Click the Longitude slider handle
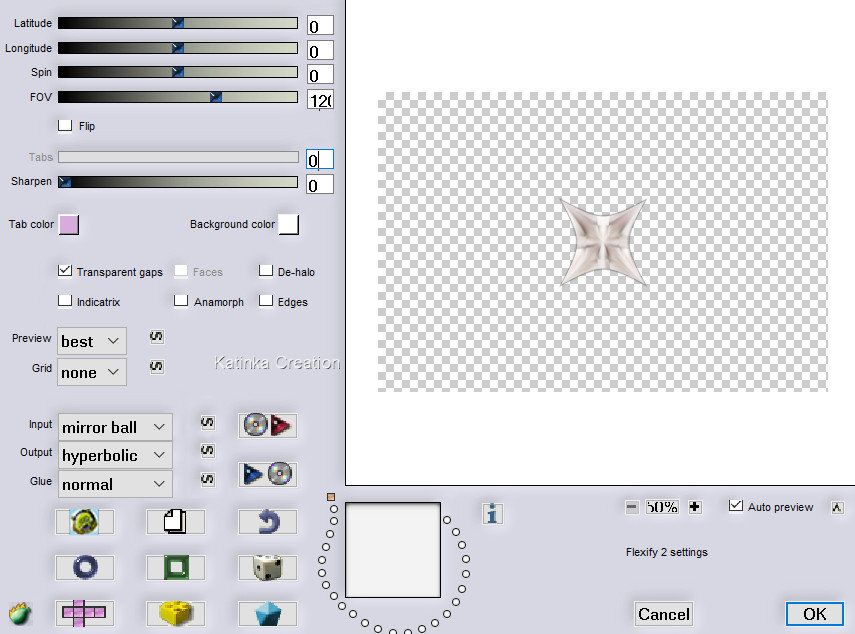855x634 pixels. point(178,48)
